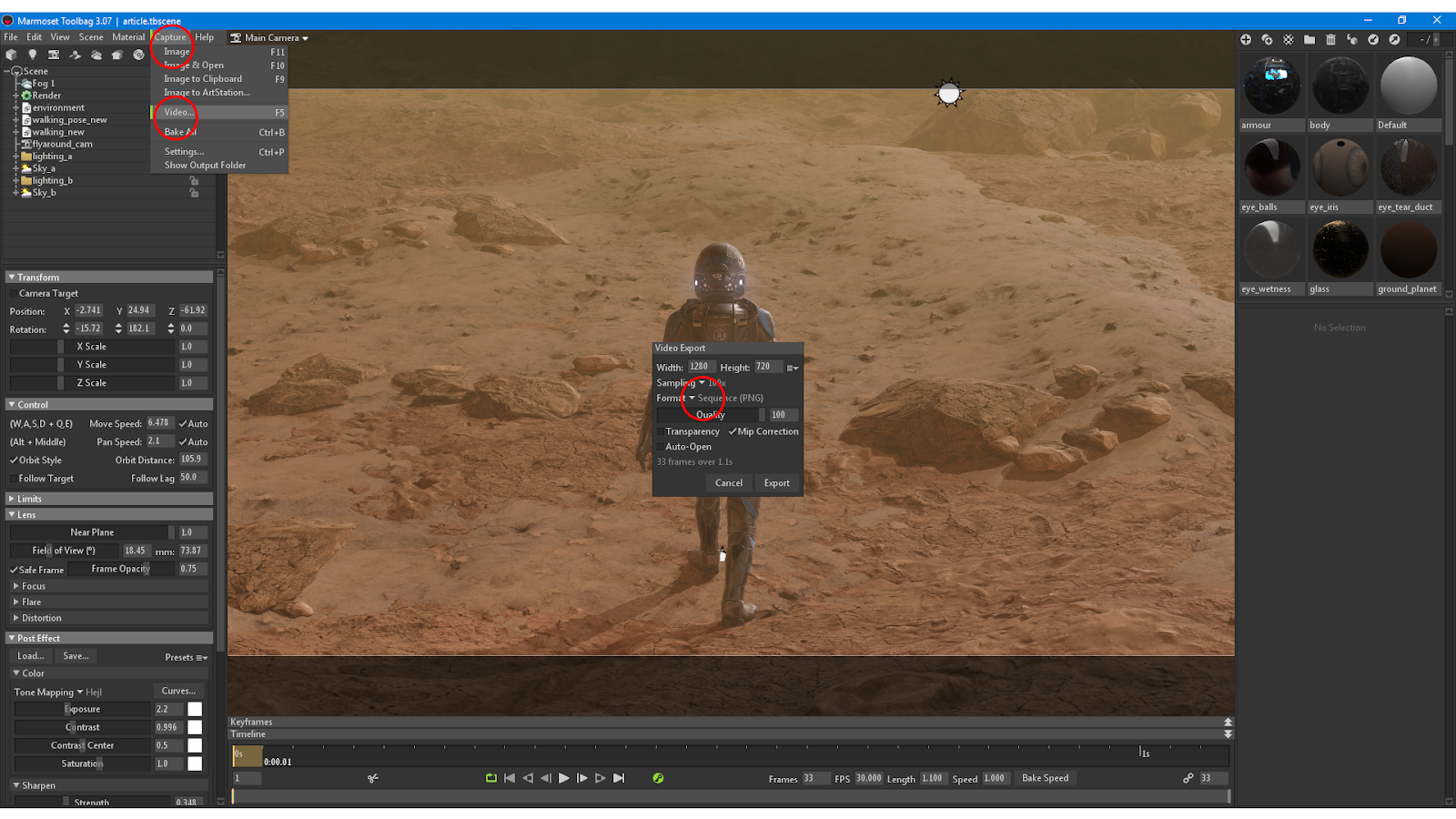Add a new mesh object with cube icon
Viewport: 1456px width, 819px height.
[11, 55]
